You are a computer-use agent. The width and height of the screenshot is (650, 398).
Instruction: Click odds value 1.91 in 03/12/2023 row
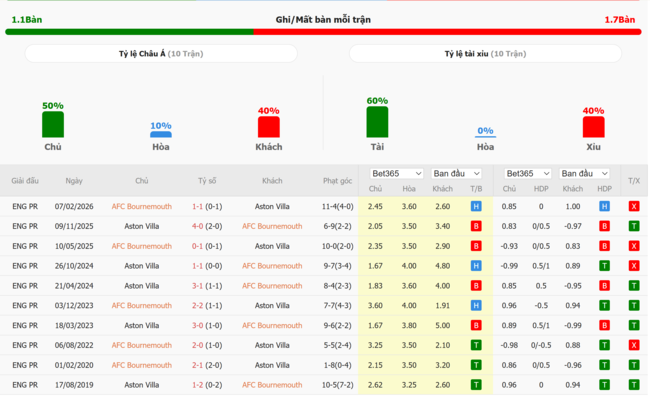[442, 306]
